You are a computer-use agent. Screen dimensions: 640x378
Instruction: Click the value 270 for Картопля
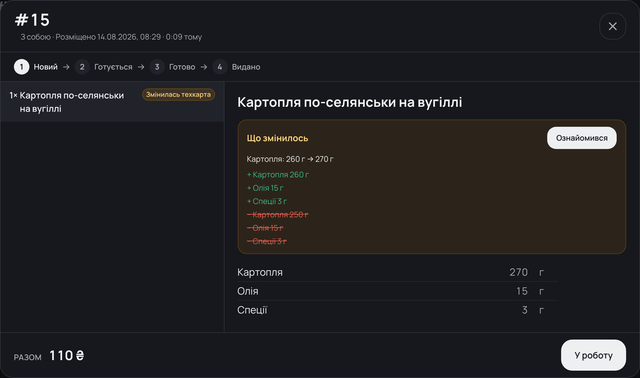tap(518, 272)
